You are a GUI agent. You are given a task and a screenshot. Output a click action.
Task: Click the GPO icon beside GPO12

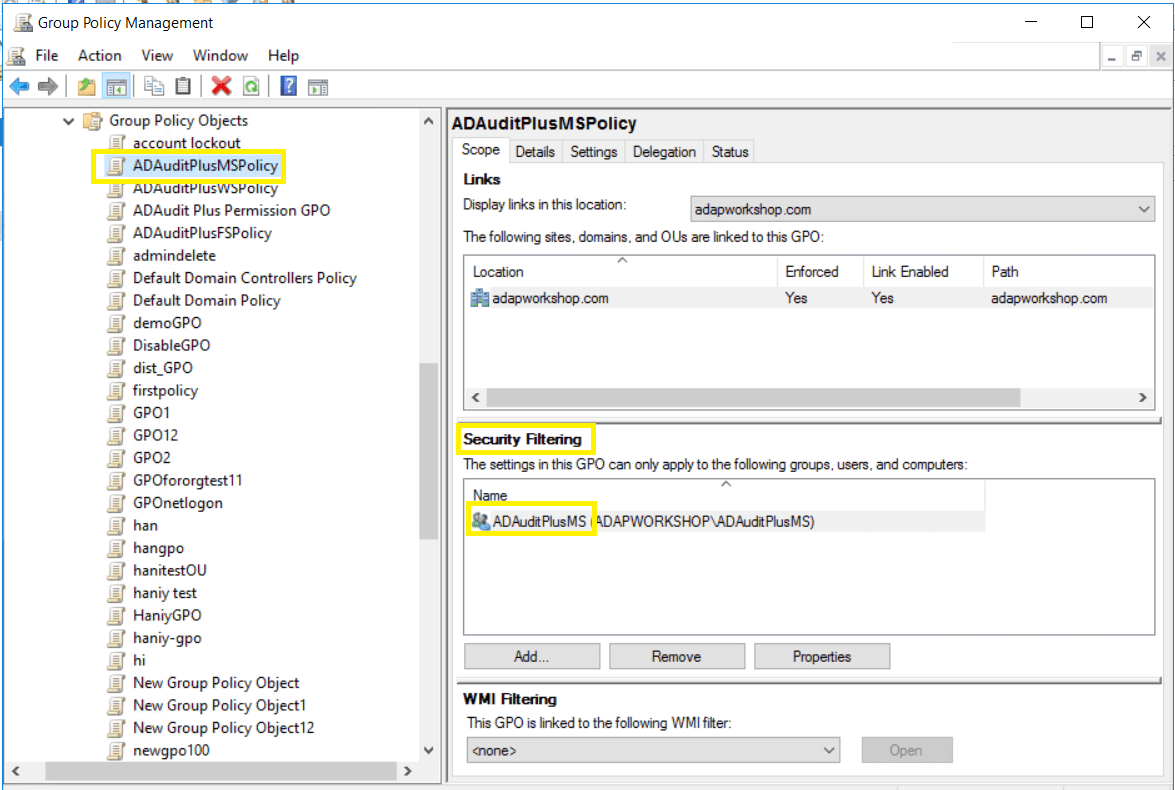tap(116, 435)
